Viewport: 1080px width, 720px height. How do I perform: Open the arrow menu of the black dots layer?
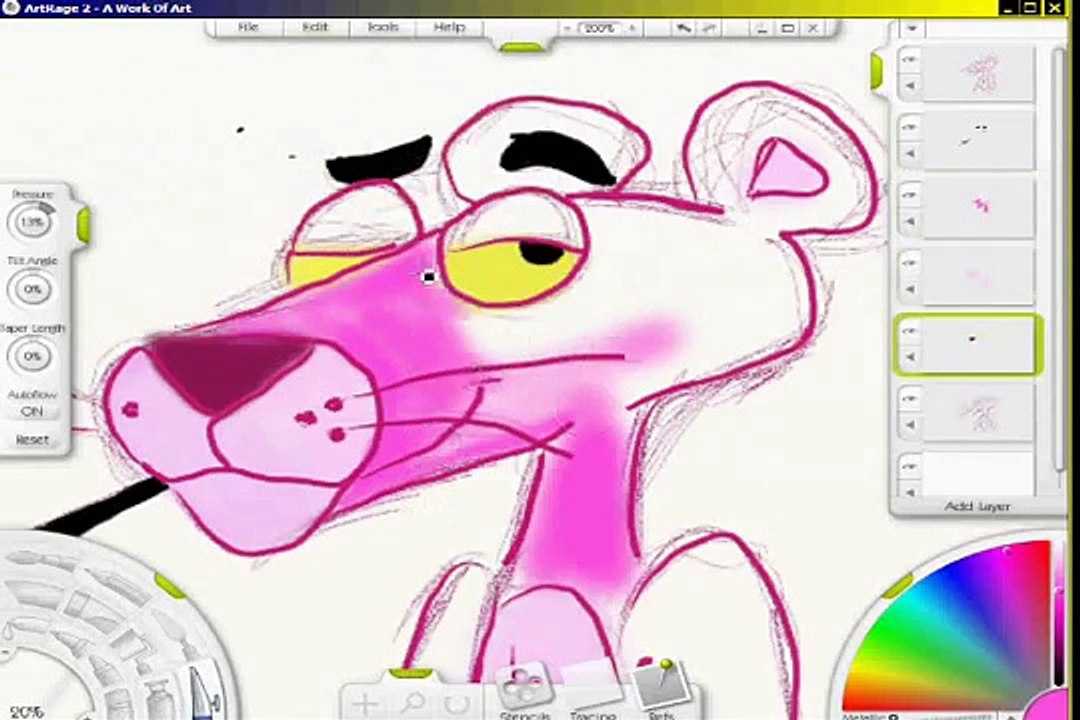[x=910, y=154]
